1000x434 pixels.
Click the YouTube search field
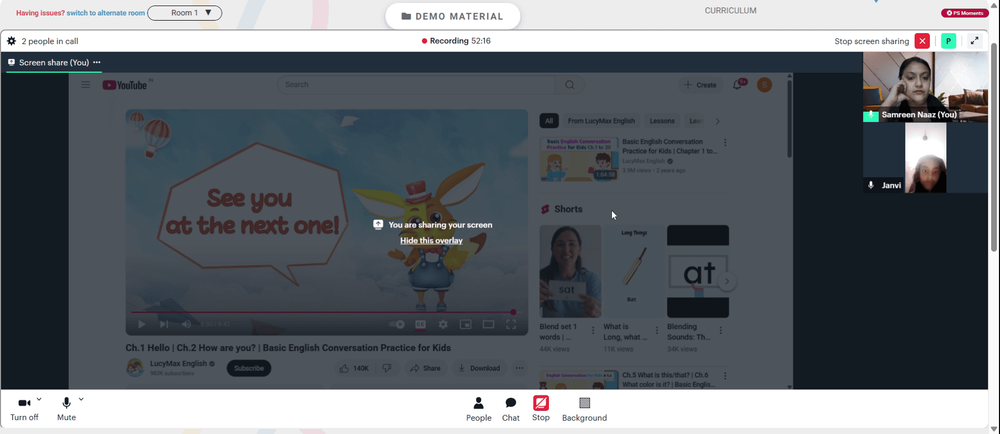pyautogui.click(x=416, y=85)
